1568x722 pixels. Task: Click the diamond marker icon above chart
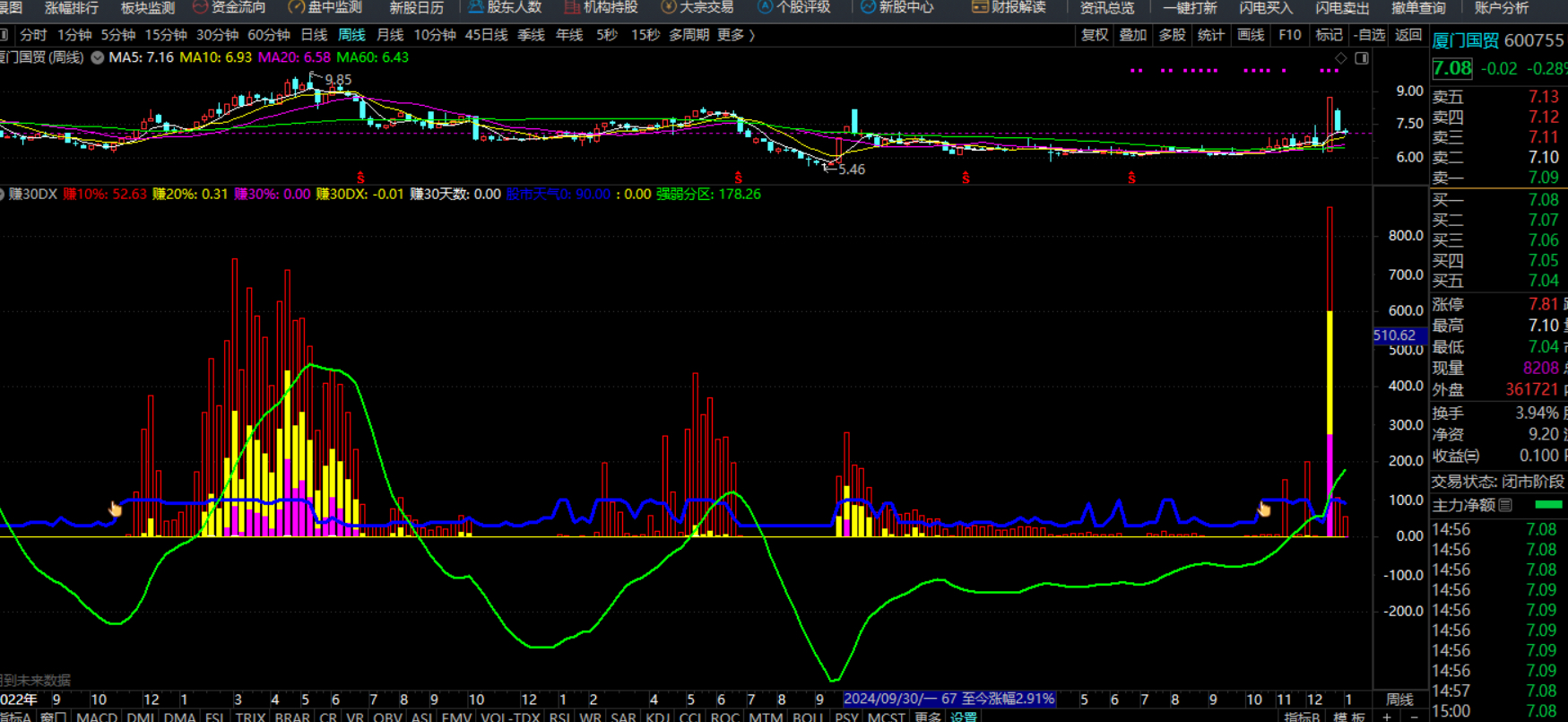click(1341, 58)
